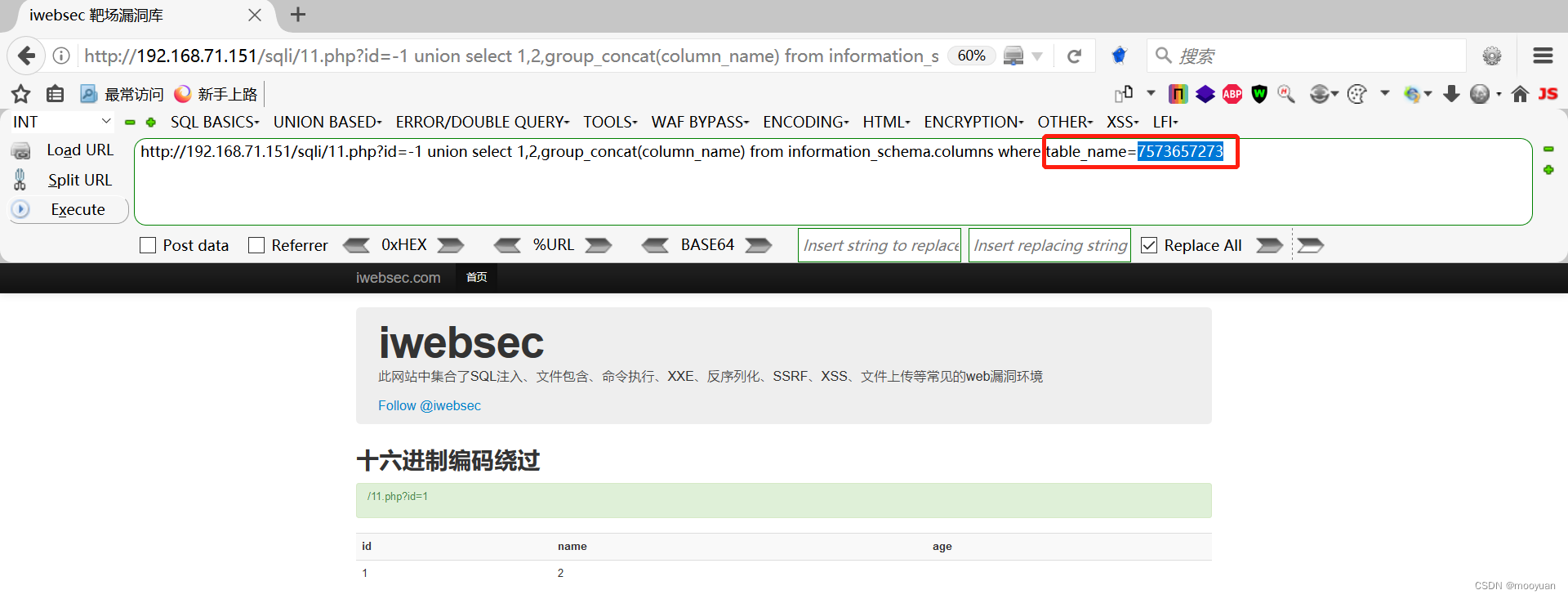Image resolution: width=1568 pixels, height=599 pixels.
Task: Expand the HTML menu
Action: 886,122
